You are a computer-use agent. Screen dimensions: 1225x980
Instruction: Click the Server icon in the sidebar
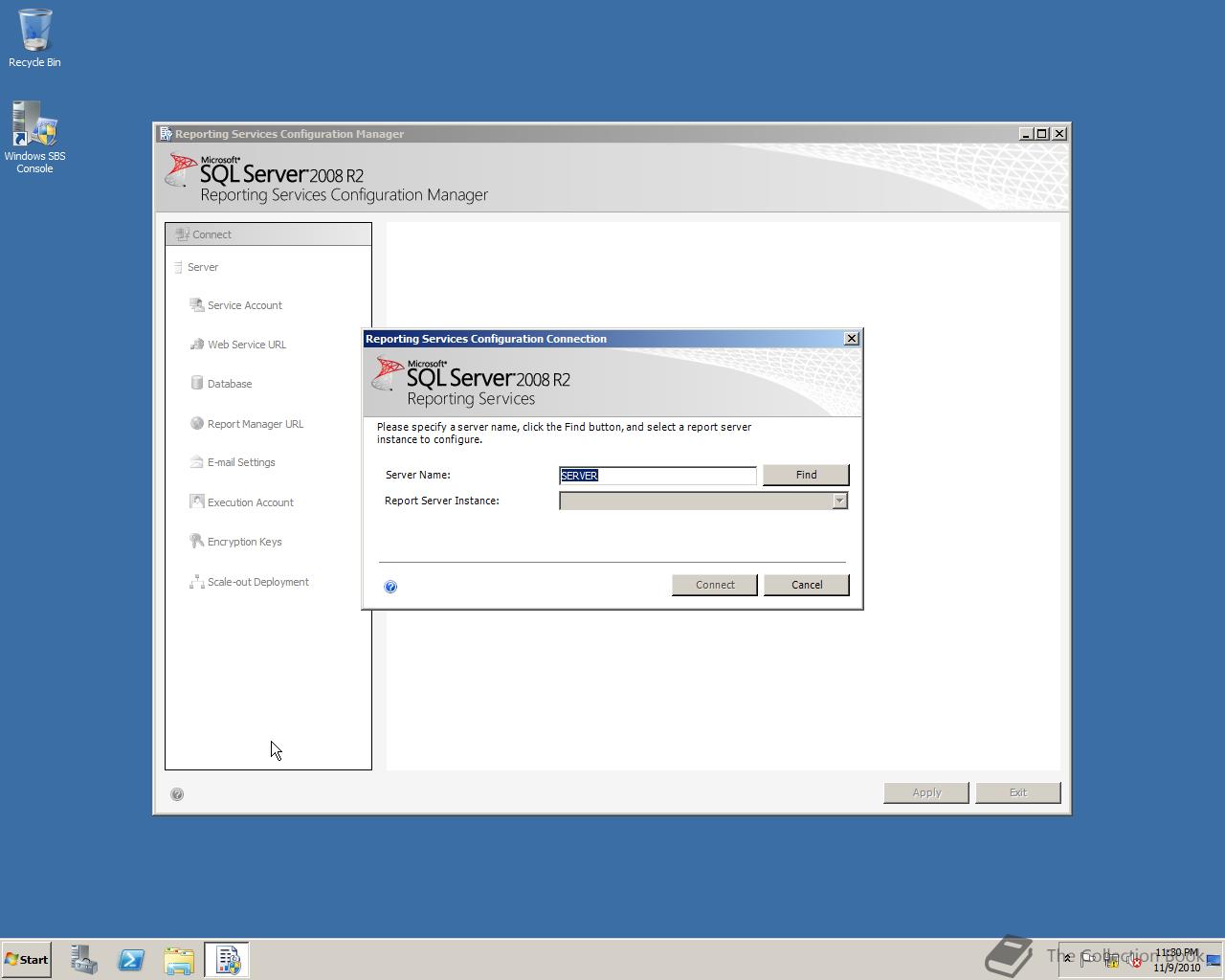coord(178,267)
